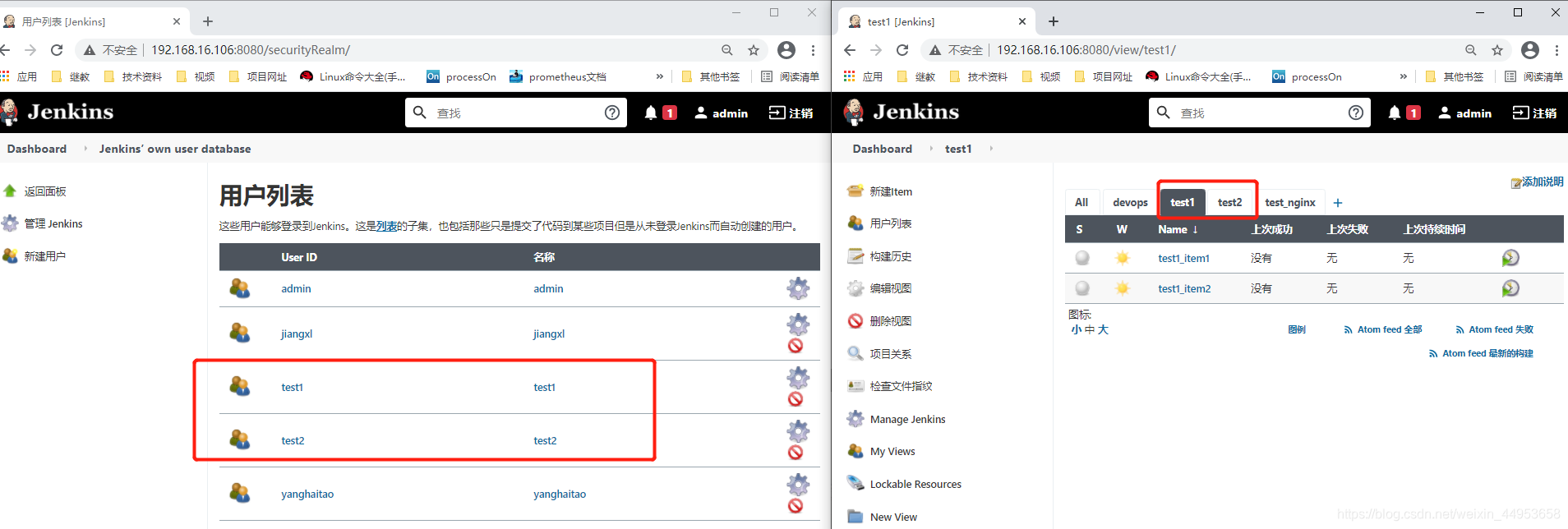
Task: Open test1_item1 job link
Action: pos(1183,258)
